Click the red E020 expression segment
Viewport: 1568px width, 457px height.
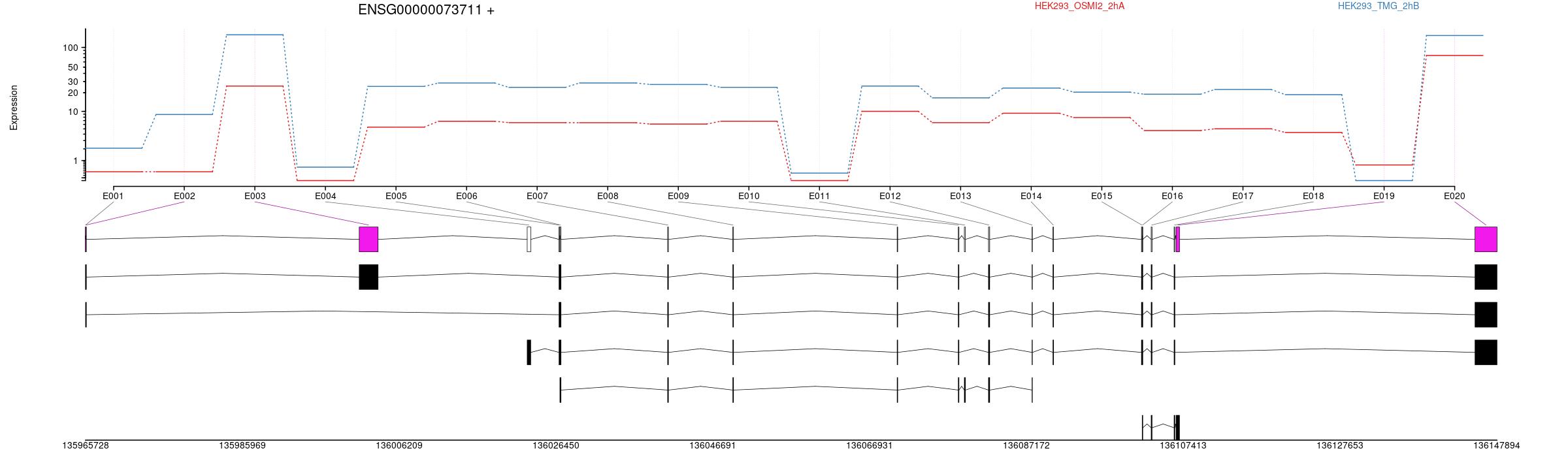point(1454,55)
